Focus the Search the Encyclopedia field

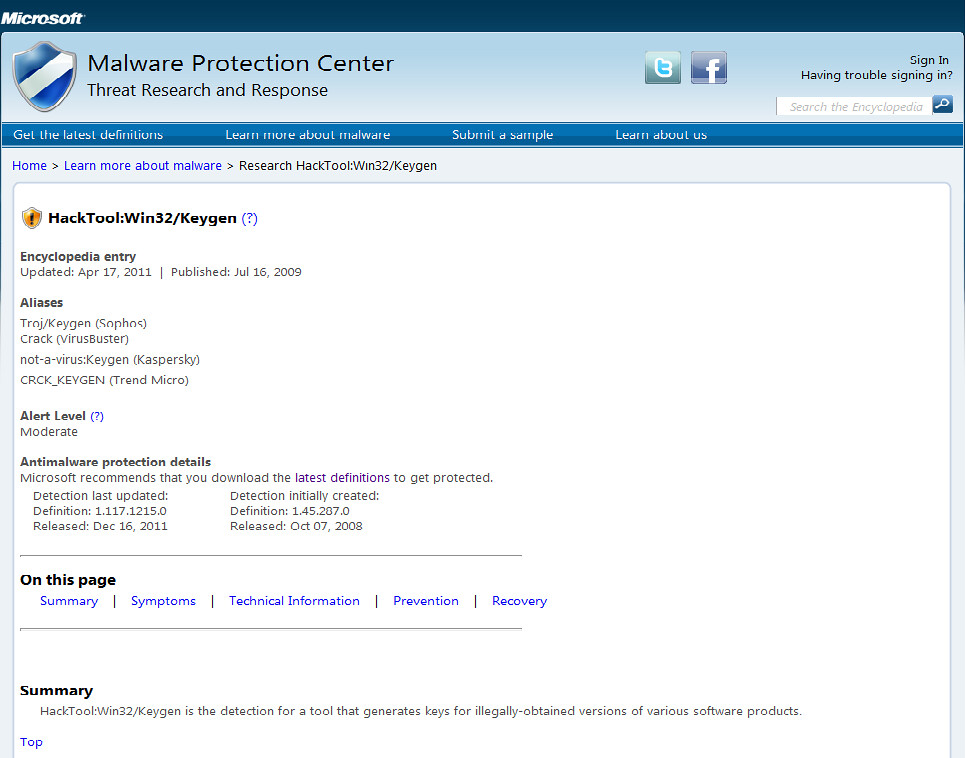[x=854, y=107]
